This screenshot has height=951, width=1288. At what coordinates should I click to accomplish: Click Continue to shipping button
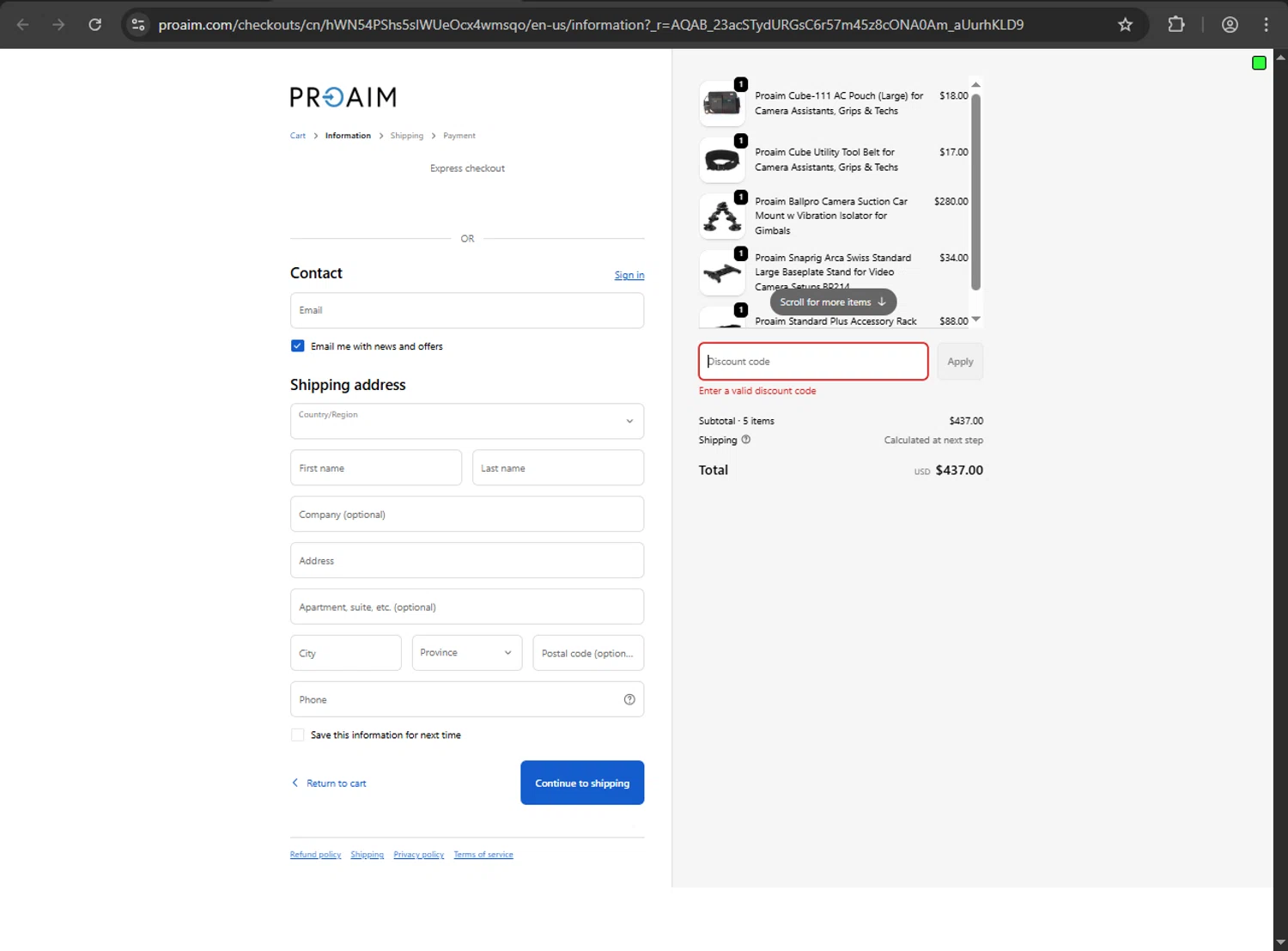tap(582, 783)
